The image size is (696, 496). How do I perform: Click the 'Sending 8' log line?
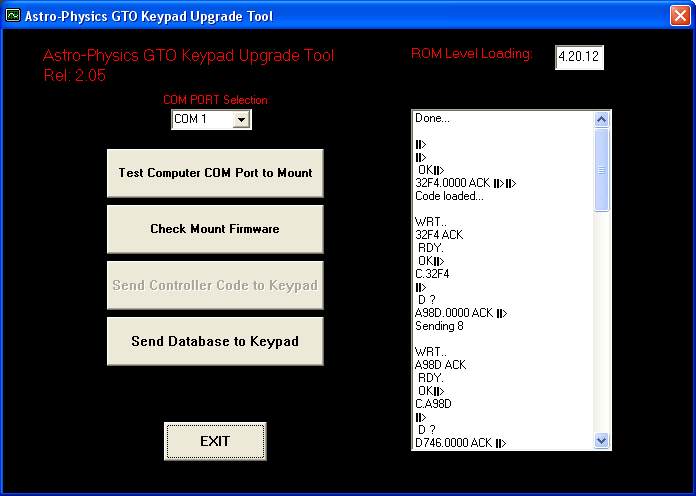pyautogui.click(x=439, y=326)
